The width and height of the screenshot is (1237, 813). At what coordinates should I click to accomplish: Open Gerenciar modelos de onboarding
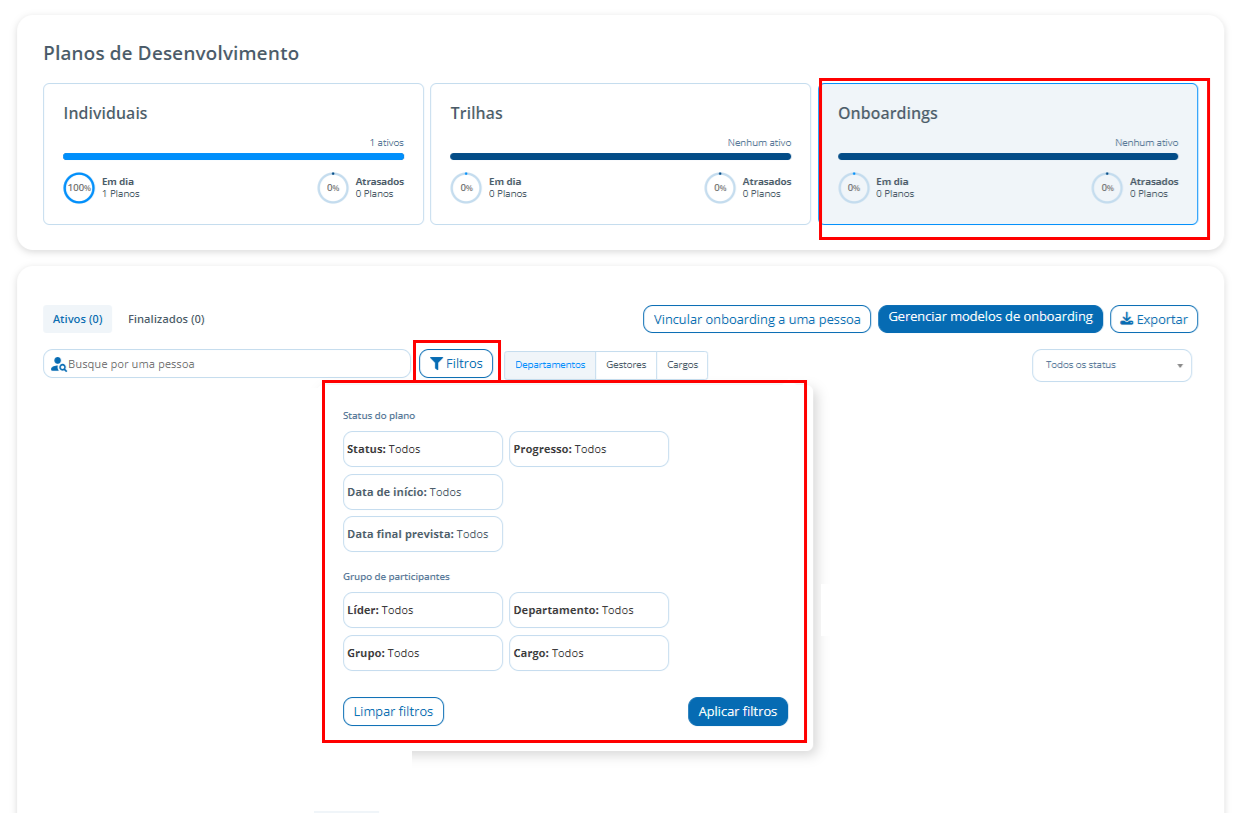[x=990, y=319]
